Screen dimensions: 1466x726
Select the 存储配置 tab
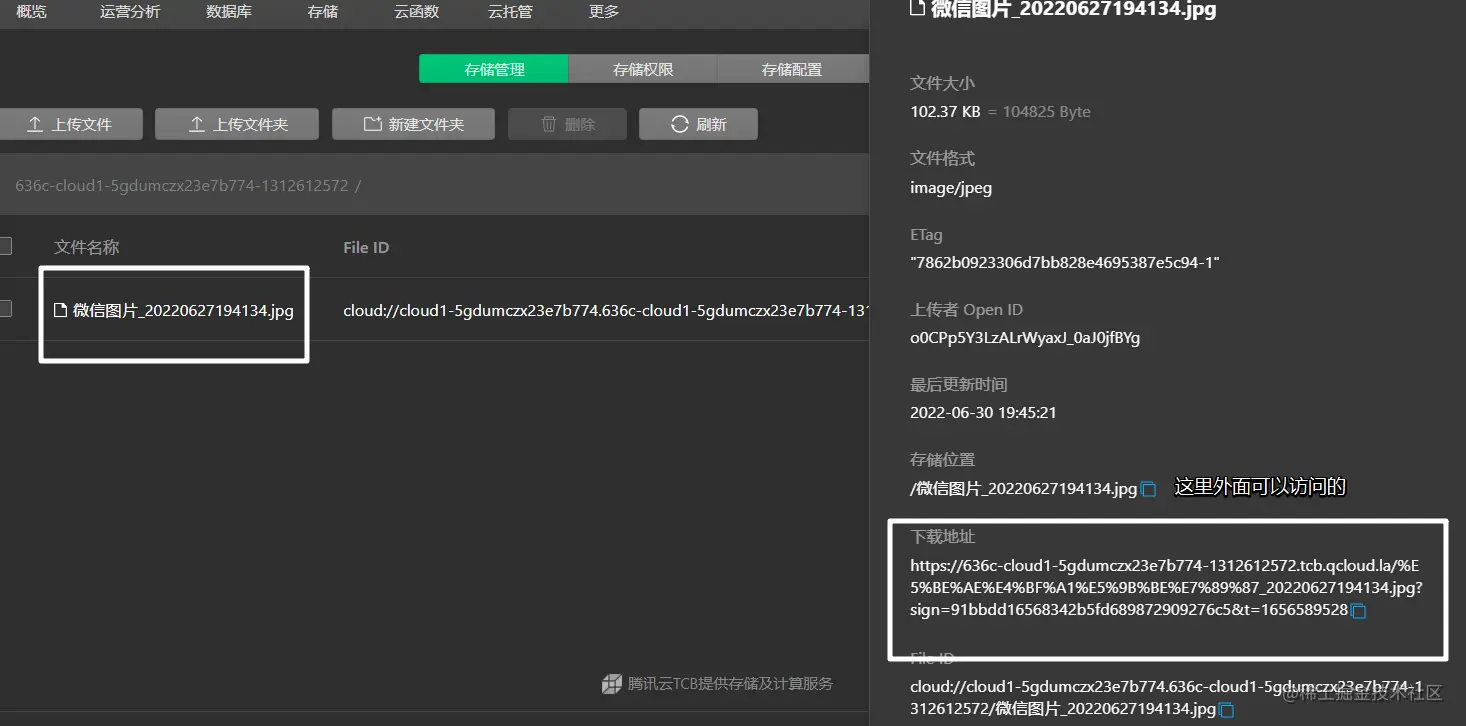coord(792,69)
